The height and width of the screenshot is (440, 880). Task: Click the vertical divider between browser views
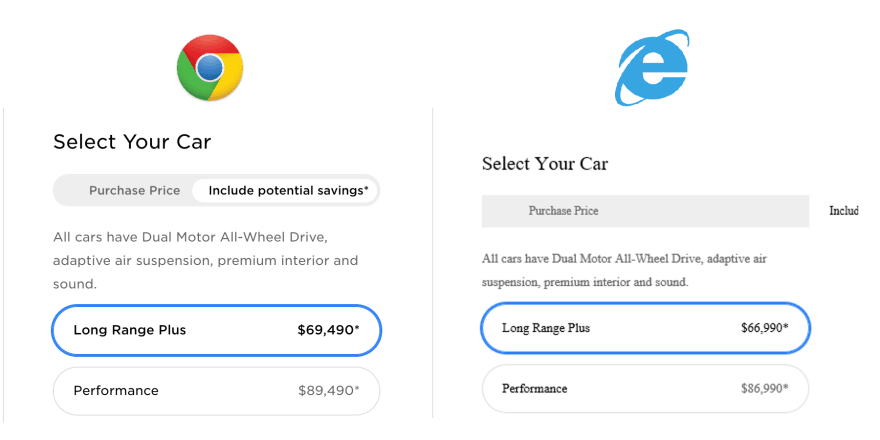pyautogui.click(x=433, y=263)
